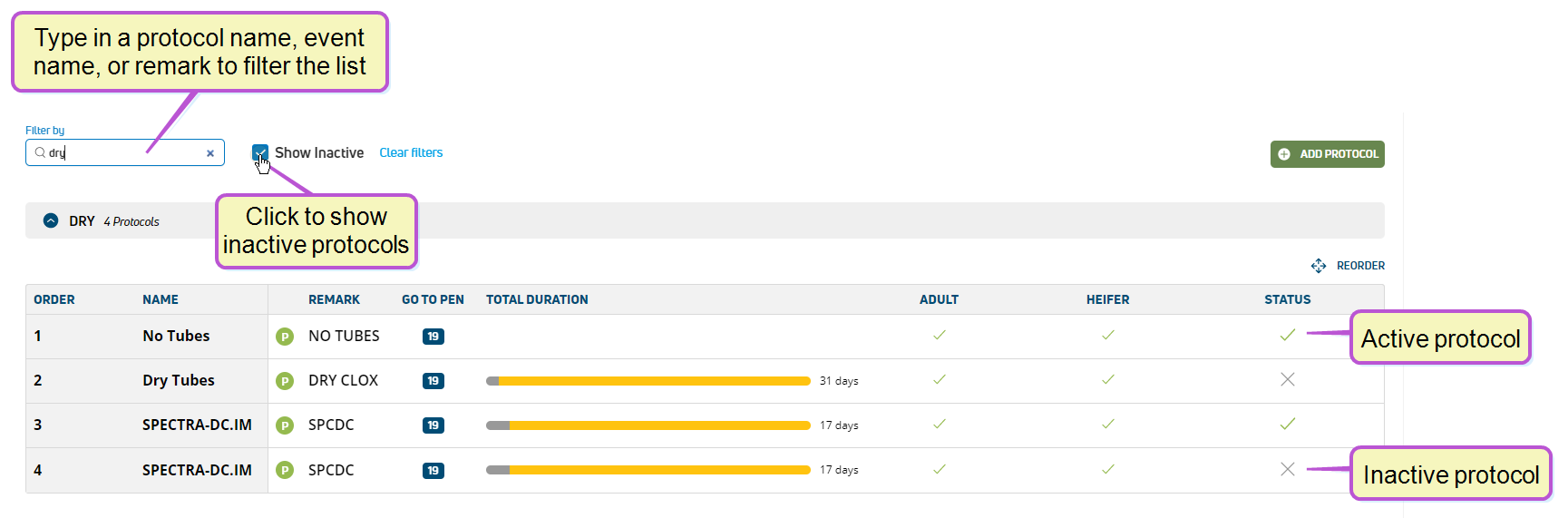This screenshot has width=1568, height=518.
Task: Toggle the Heifer checkmark for Dry Tubes
Action: [1108, 379]
